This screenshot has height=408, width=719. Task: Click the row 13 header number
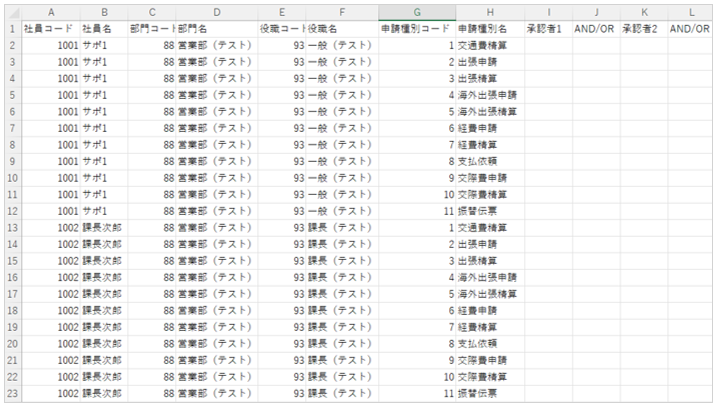point(10,227)
